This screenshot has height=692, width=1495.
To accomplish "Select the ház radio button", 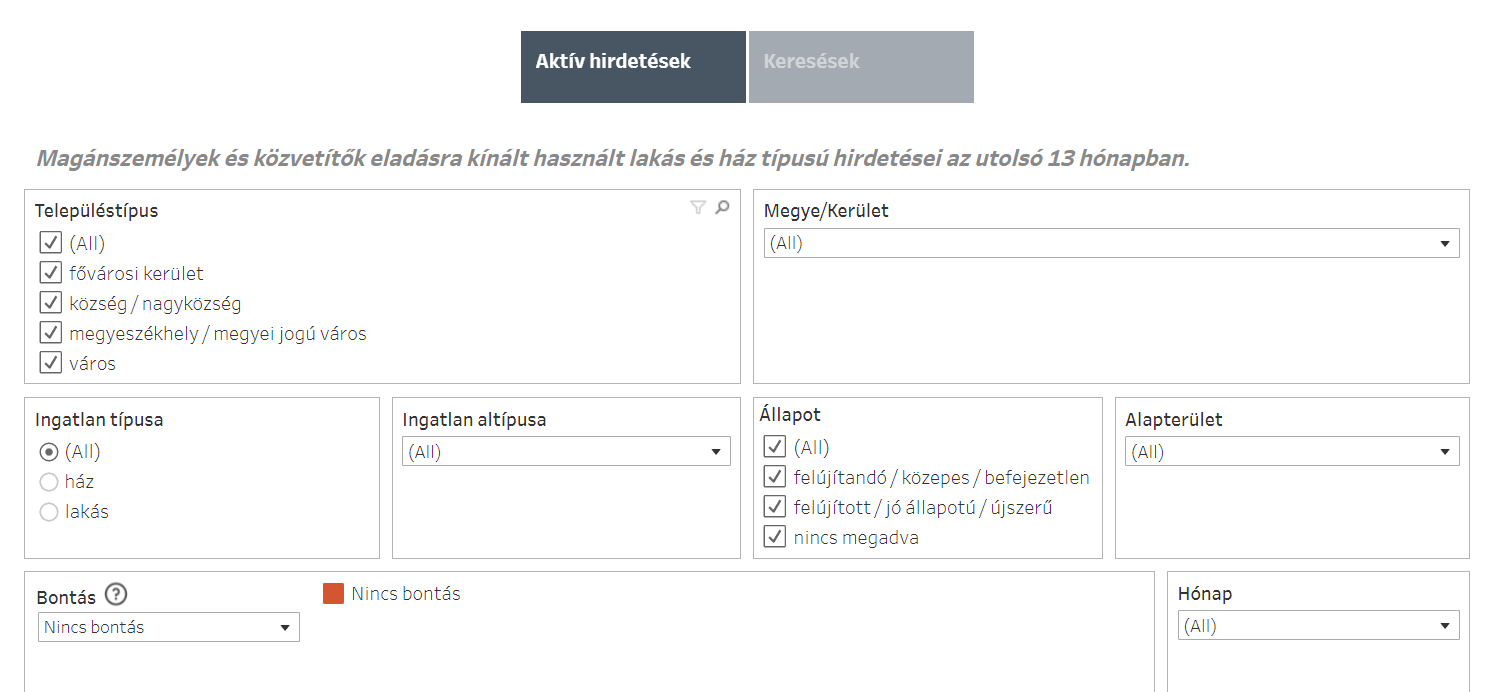I will (x=49, y=482).
